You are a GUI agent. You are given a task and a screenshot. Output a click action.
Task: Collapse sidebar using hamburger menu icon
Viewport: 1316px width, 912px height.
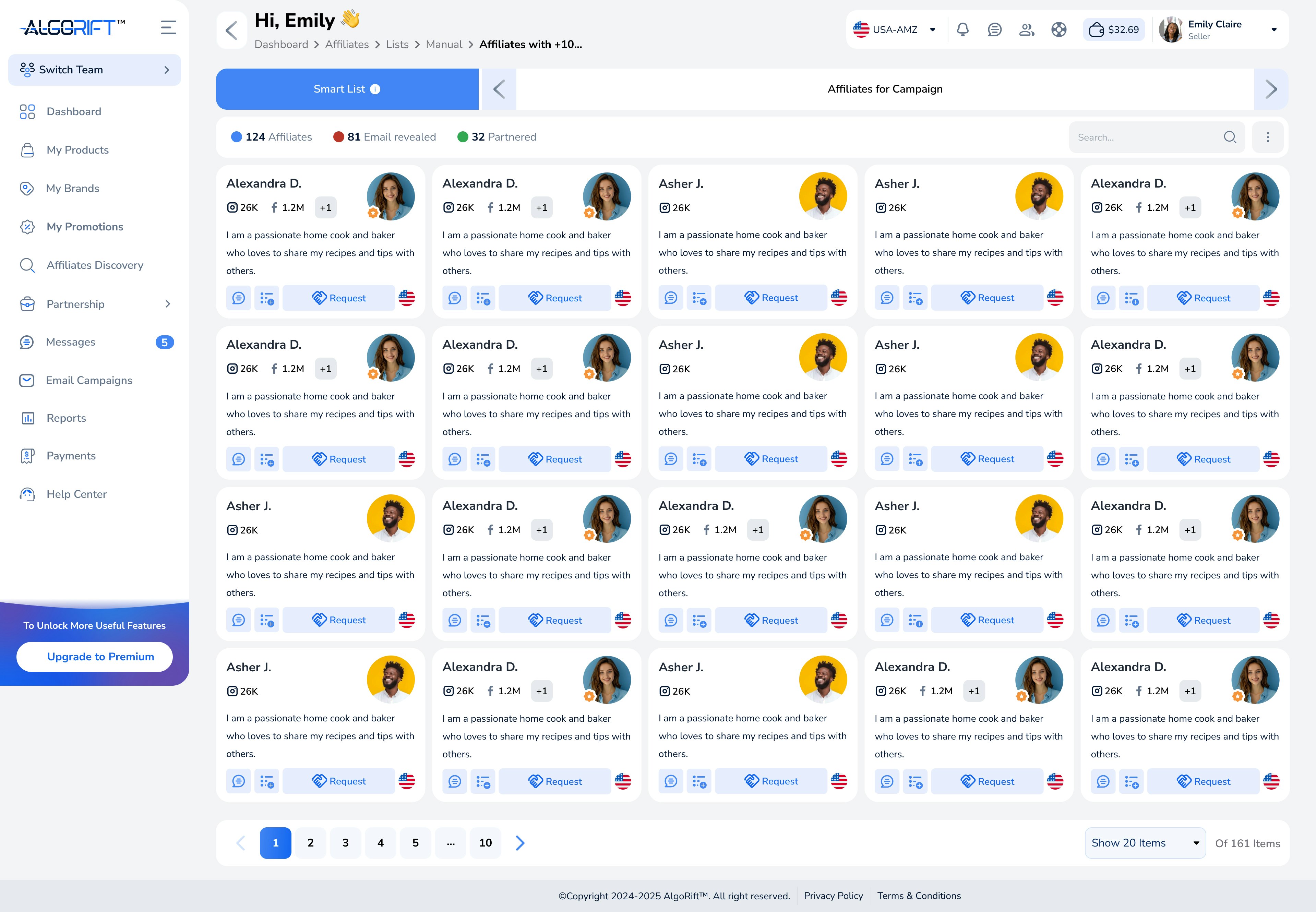[x=168, y=27]
